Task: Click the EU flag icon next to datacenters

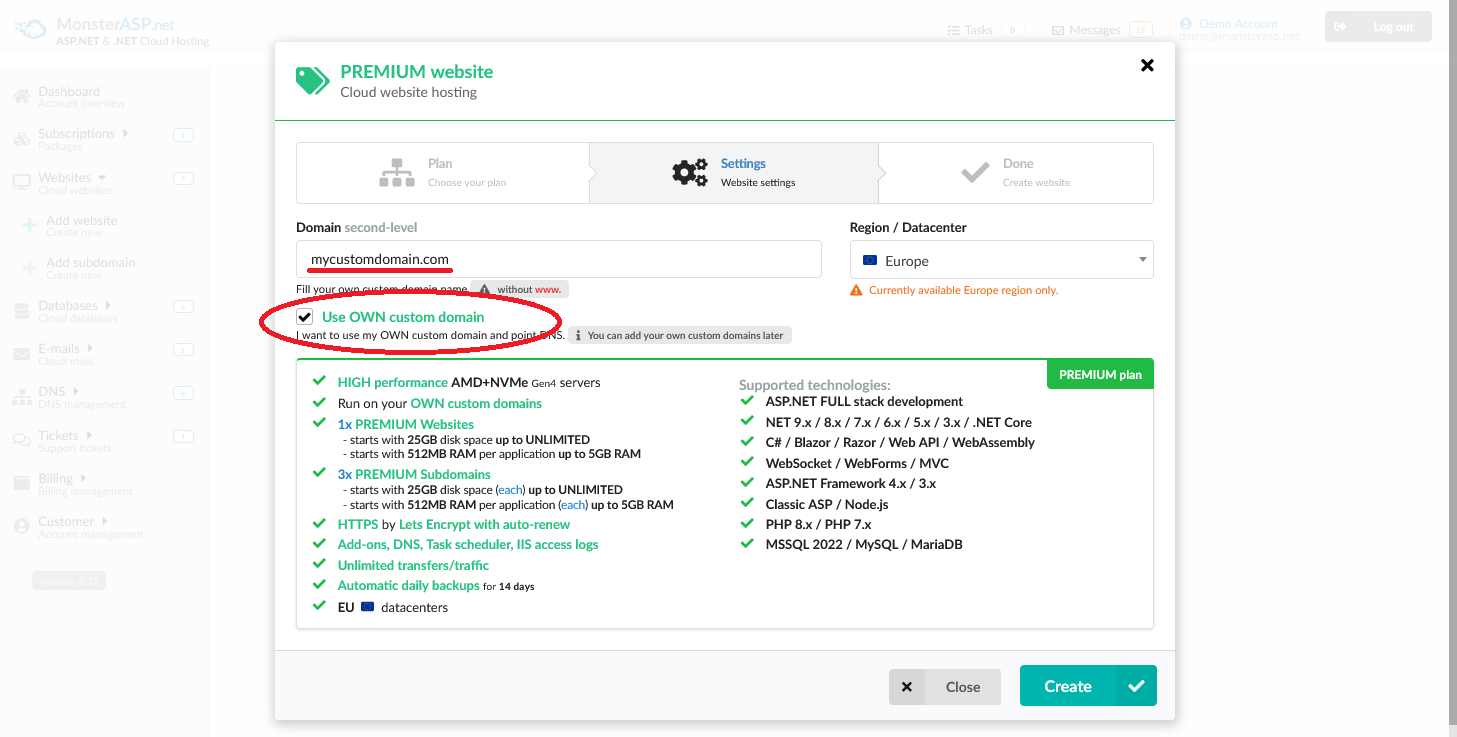Action: 367,606
